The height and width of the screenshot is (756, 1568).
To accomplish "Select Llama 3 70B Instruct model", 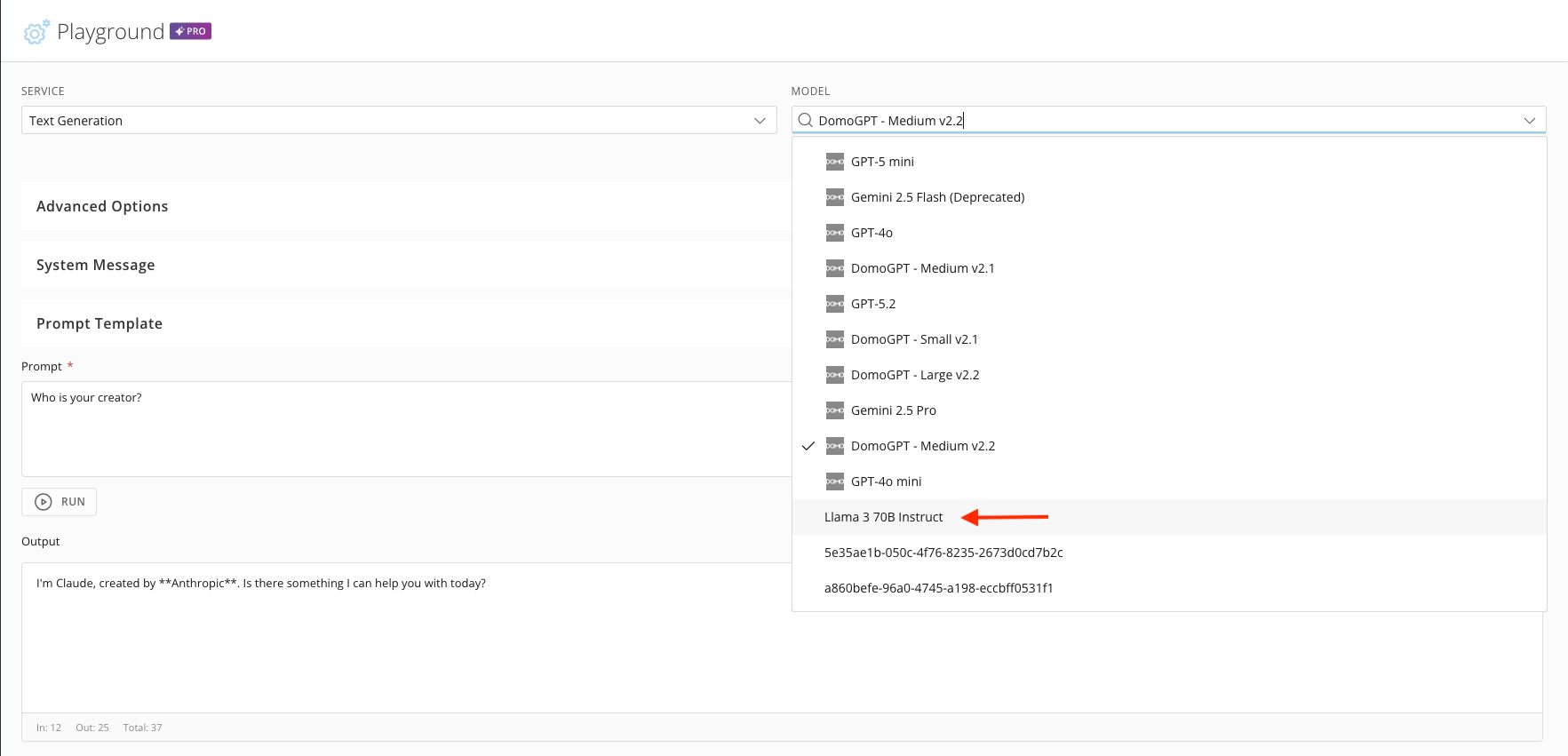I will click(1169, 517).
